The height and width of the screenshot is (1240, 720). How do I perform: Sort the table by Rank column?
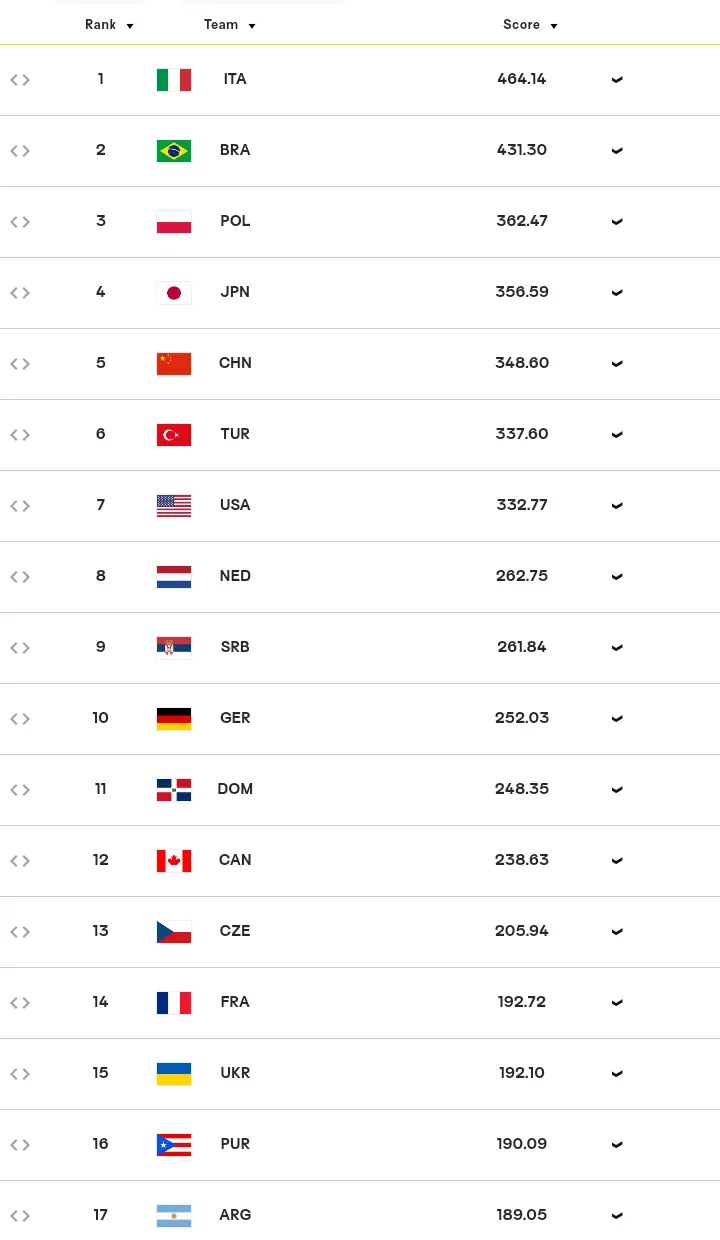click(109, 25)
